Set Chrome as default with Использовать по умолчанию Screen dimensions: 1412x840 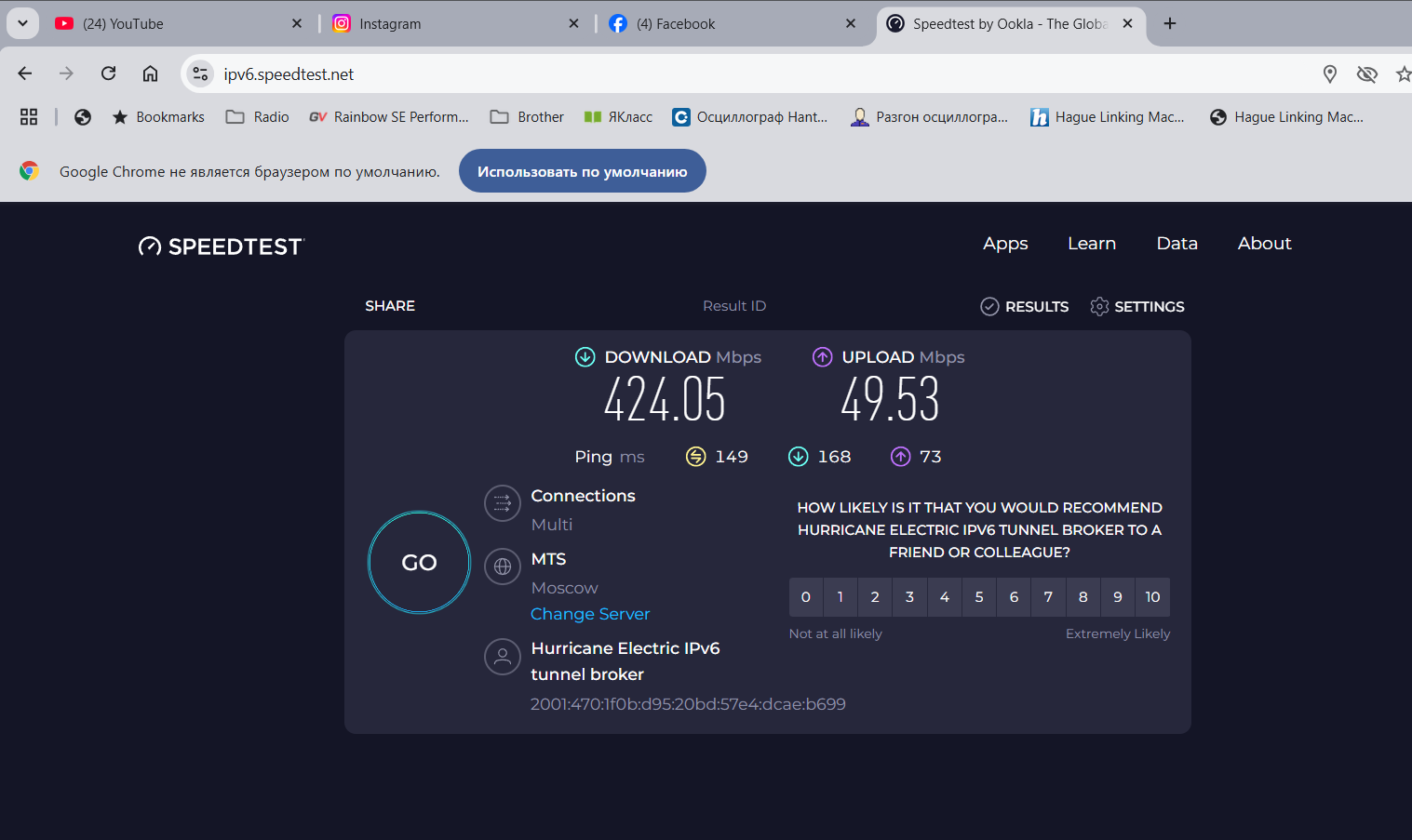point(583,171)
